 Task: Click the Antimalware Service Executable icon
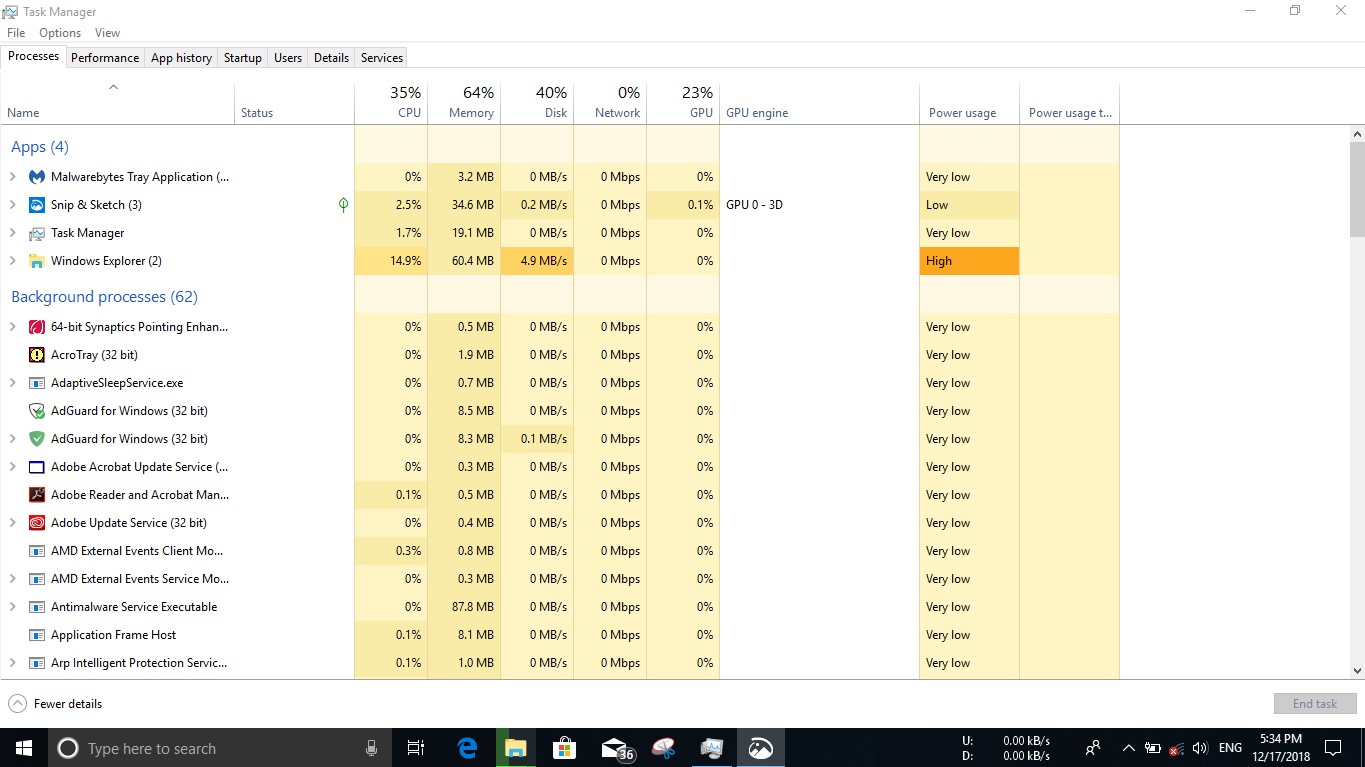click(x=37, y=607)
